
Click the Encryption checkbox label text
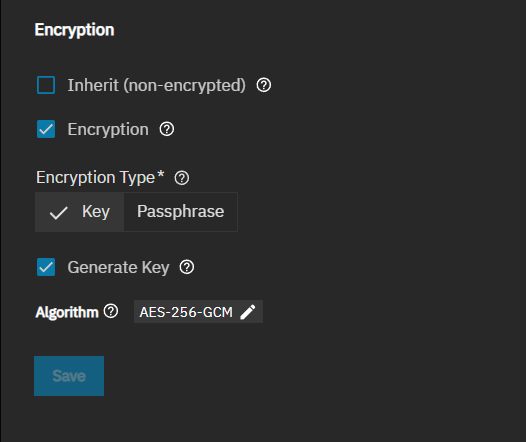(x=108, y=129)
